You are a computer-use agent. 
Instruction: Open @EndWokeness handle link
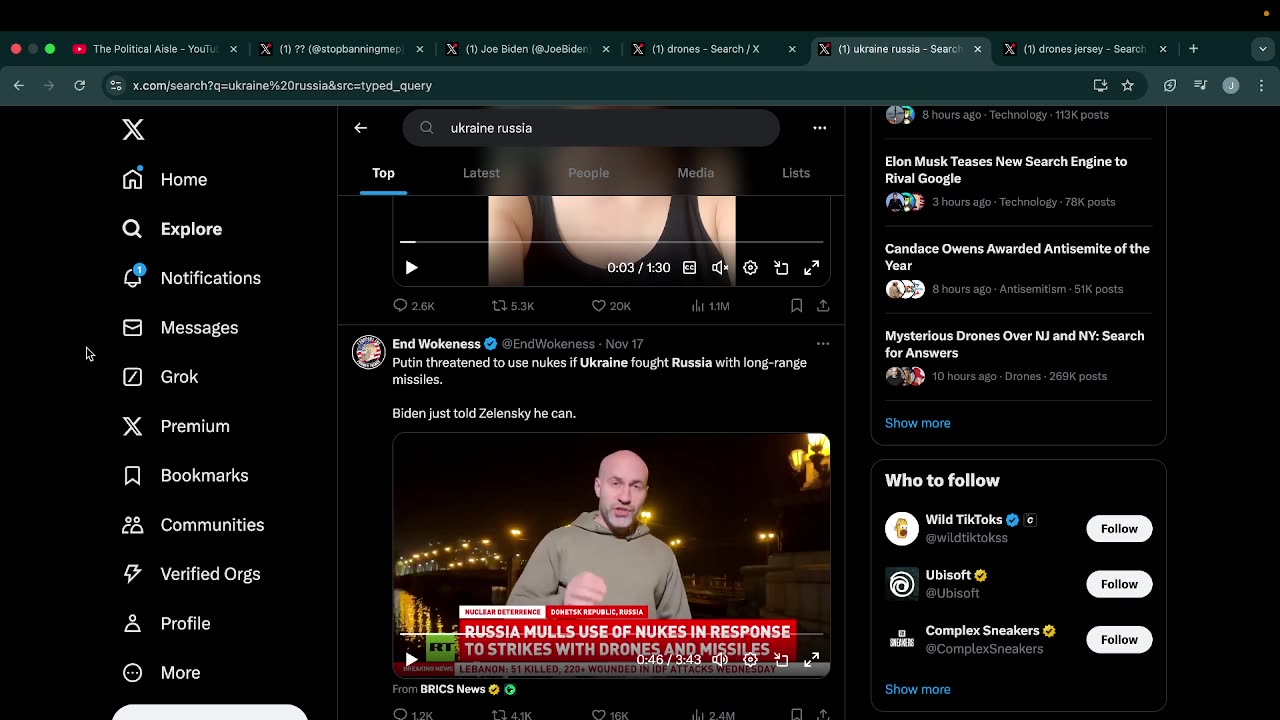(x=548, y=344)
